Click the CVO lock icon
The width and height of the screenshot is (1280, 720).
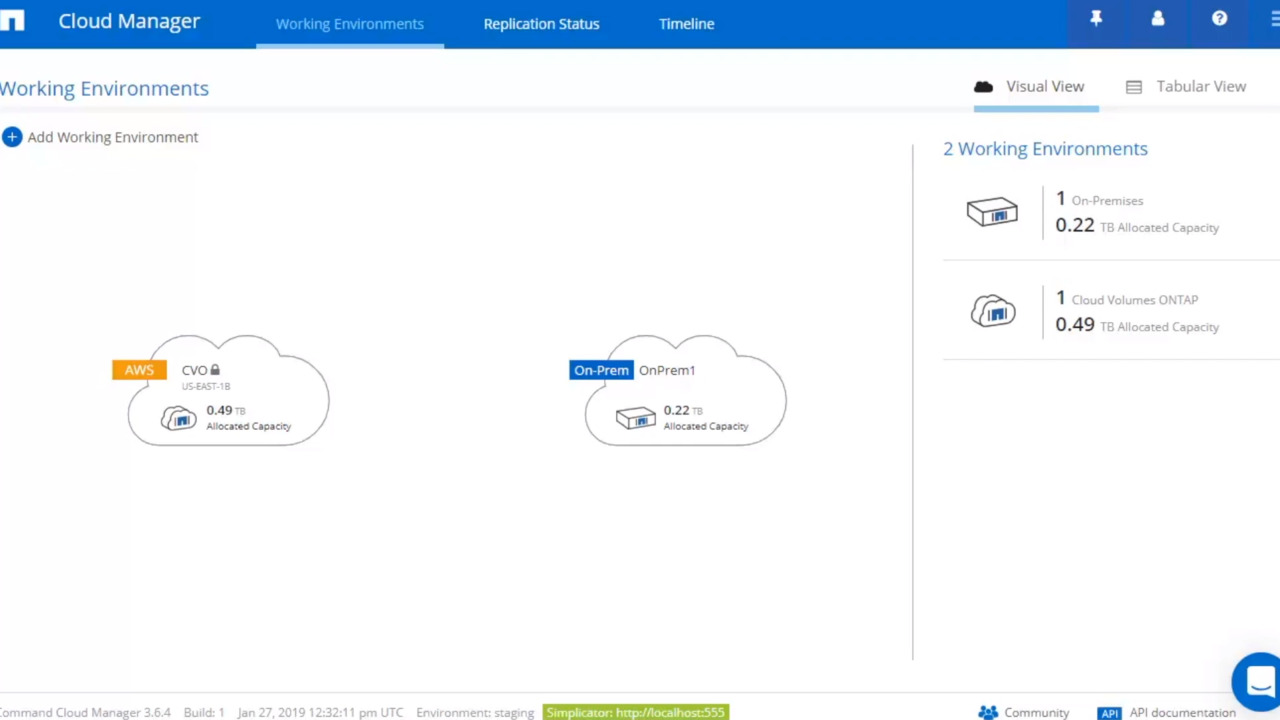(x=215, y=370)
